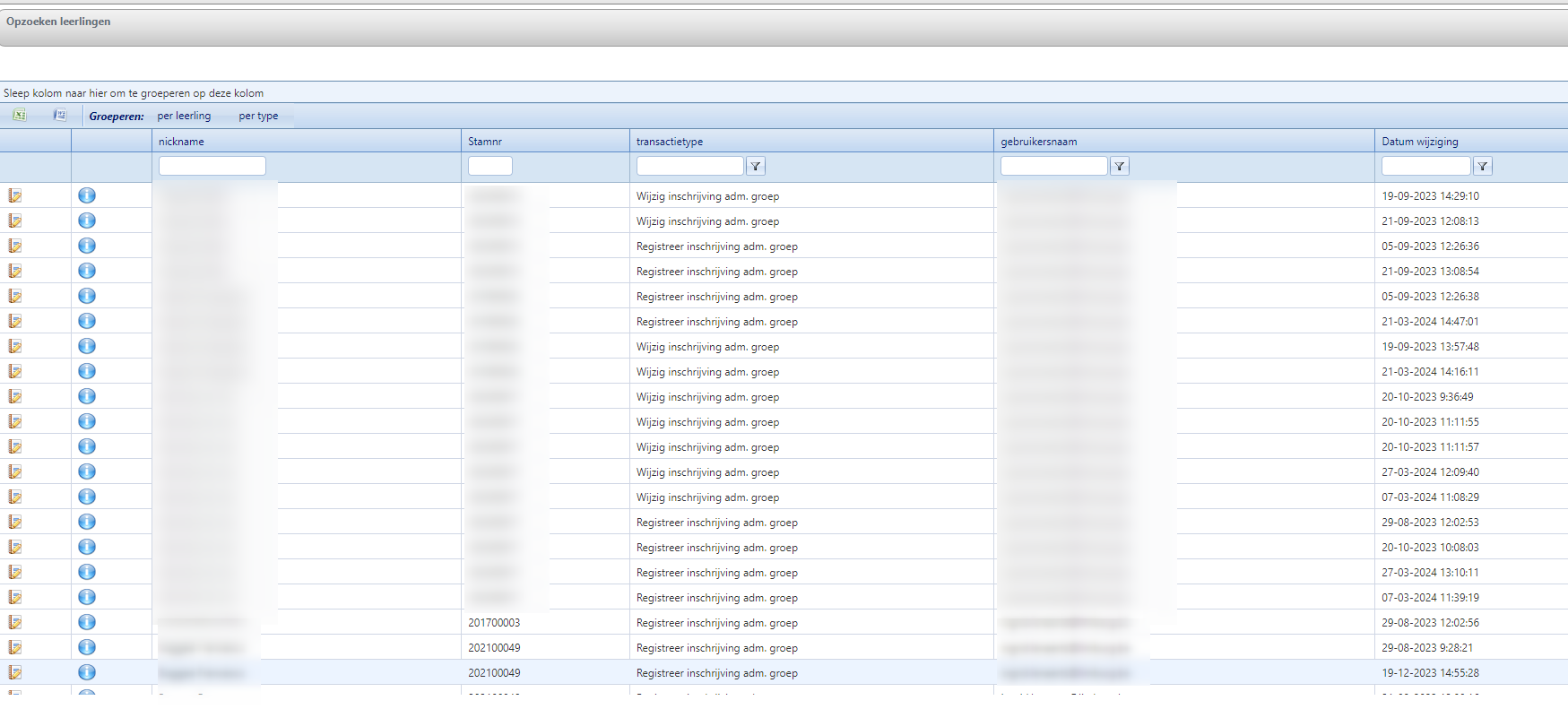Image resolution: width=1568 pixels, height=709 pixels.
Task: Open edit icon in 07-03-2024 11:08:29 row
Action: pyautogui.click(x=15, y=497)
